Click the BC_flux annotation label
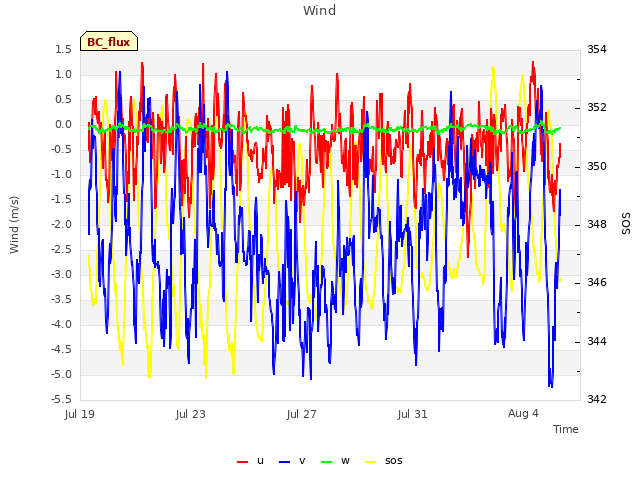Viewport: 640px width, 480px height. click(109, 42)
